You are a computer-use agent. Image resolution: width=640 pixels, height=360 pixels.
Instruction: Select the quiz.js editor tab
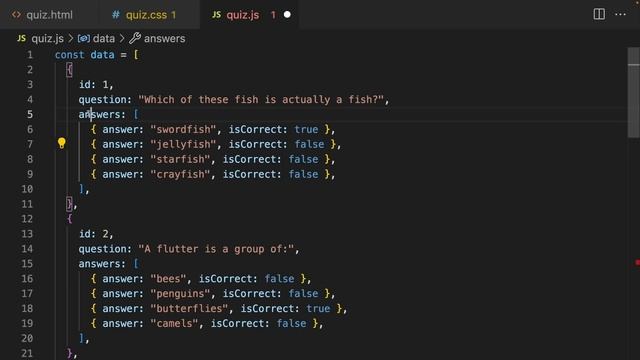[249, 15]
